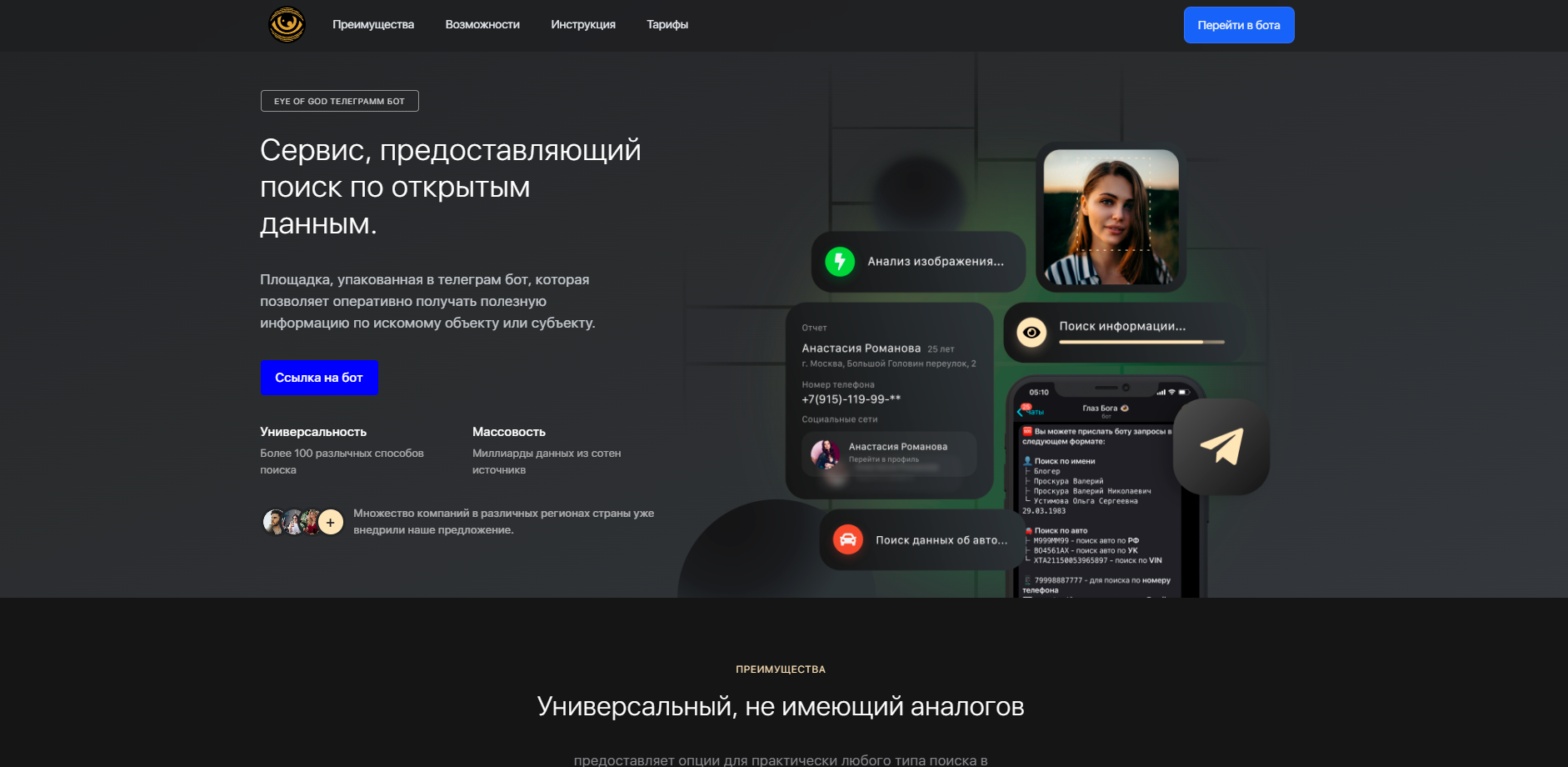Click the EYE OF GOD ТЕЛЕГРАММ БОТ badge
Image resolution: width=1568 pixels, height=767 pixels.
(339, 101)
